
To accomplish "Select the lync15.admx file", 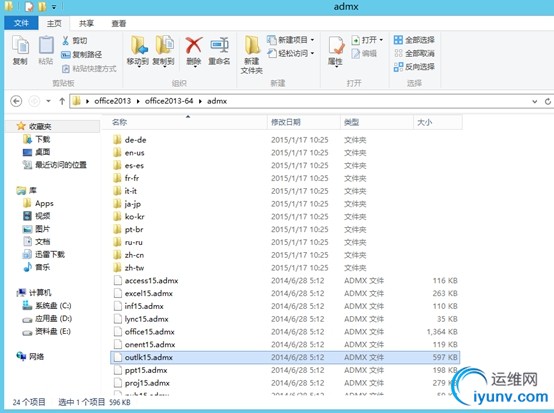I will point(146,319).
